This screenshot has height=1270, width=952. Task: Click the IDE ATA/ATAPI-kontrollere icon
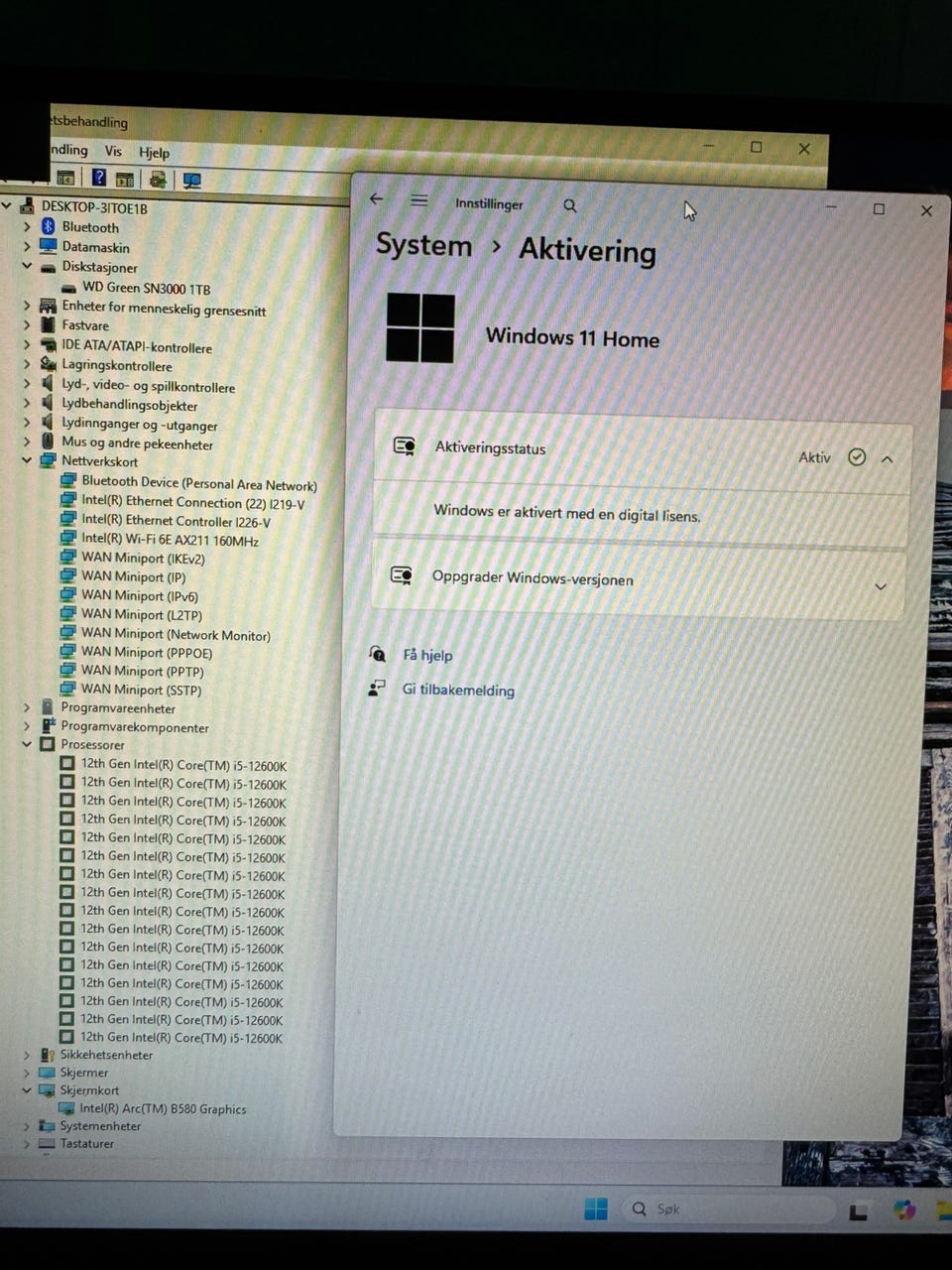[48, 345]
